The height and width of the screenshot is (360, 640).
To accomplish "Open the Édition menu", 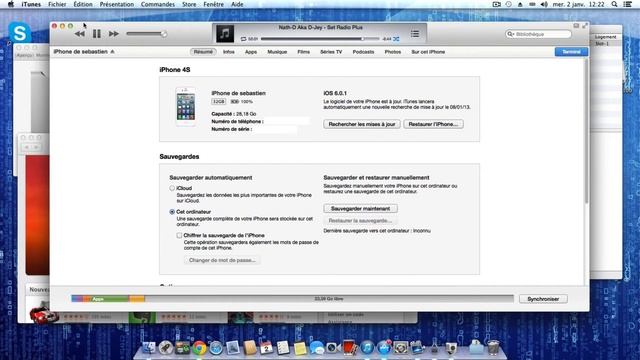I will pos(82,4).
